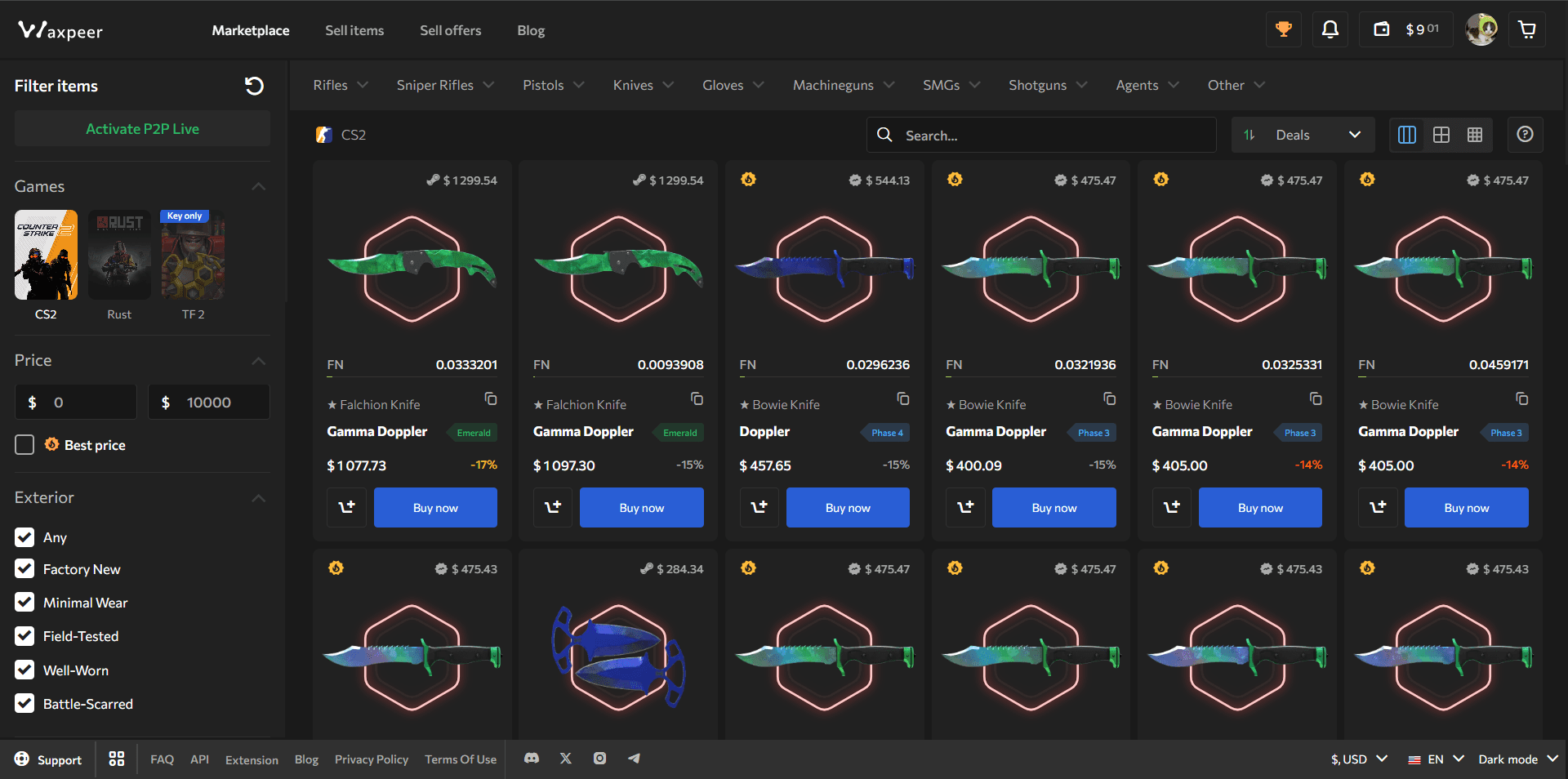The image size is (1568, 779).
Task: Open the apps grid icon in footer
Action: point(117,759)
